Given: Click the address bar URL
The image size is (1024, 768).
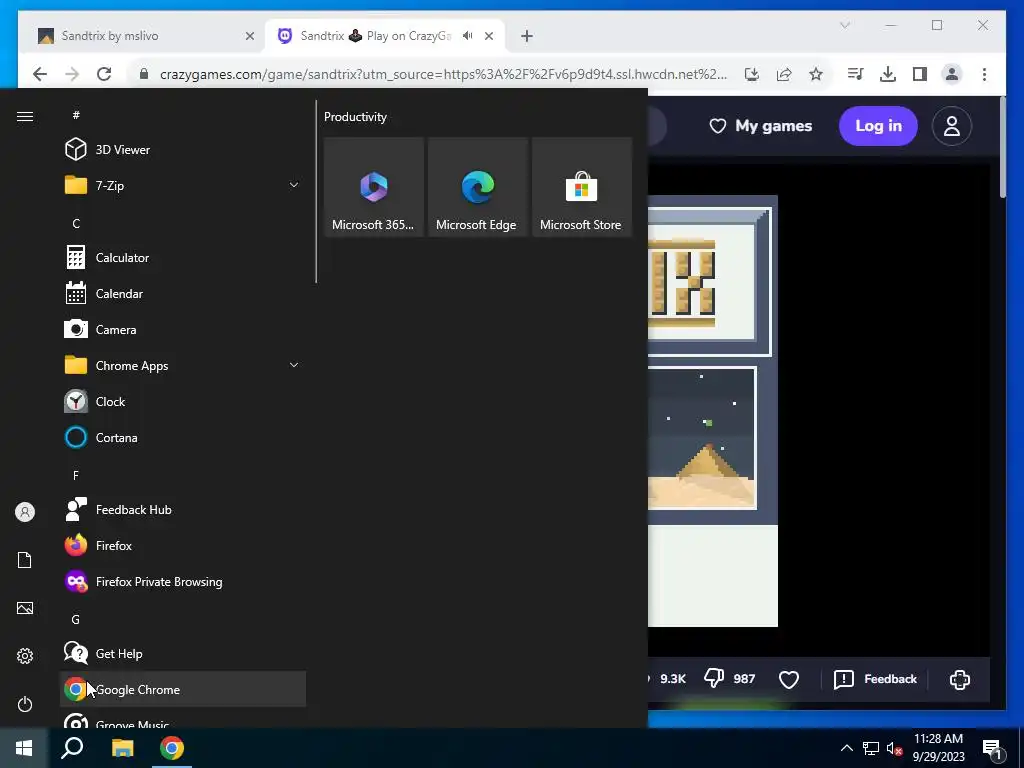Looking at the screenshot, I should [x=443, y=74].
